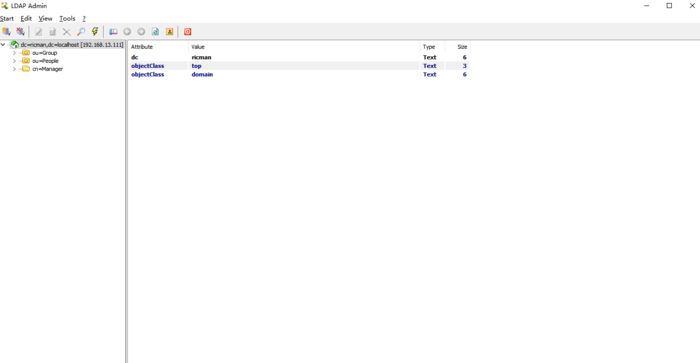Minimize the LDAP Admin window
The image size is (700, 363).
pyautogui.click(x=646, y=6)
